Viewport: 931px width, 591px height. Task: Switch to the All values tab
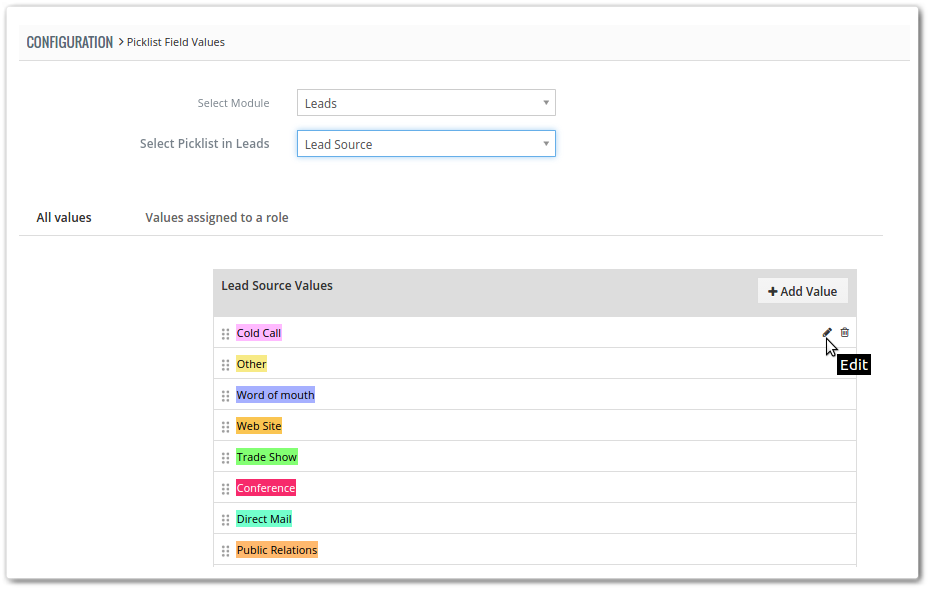coord(64,217)
